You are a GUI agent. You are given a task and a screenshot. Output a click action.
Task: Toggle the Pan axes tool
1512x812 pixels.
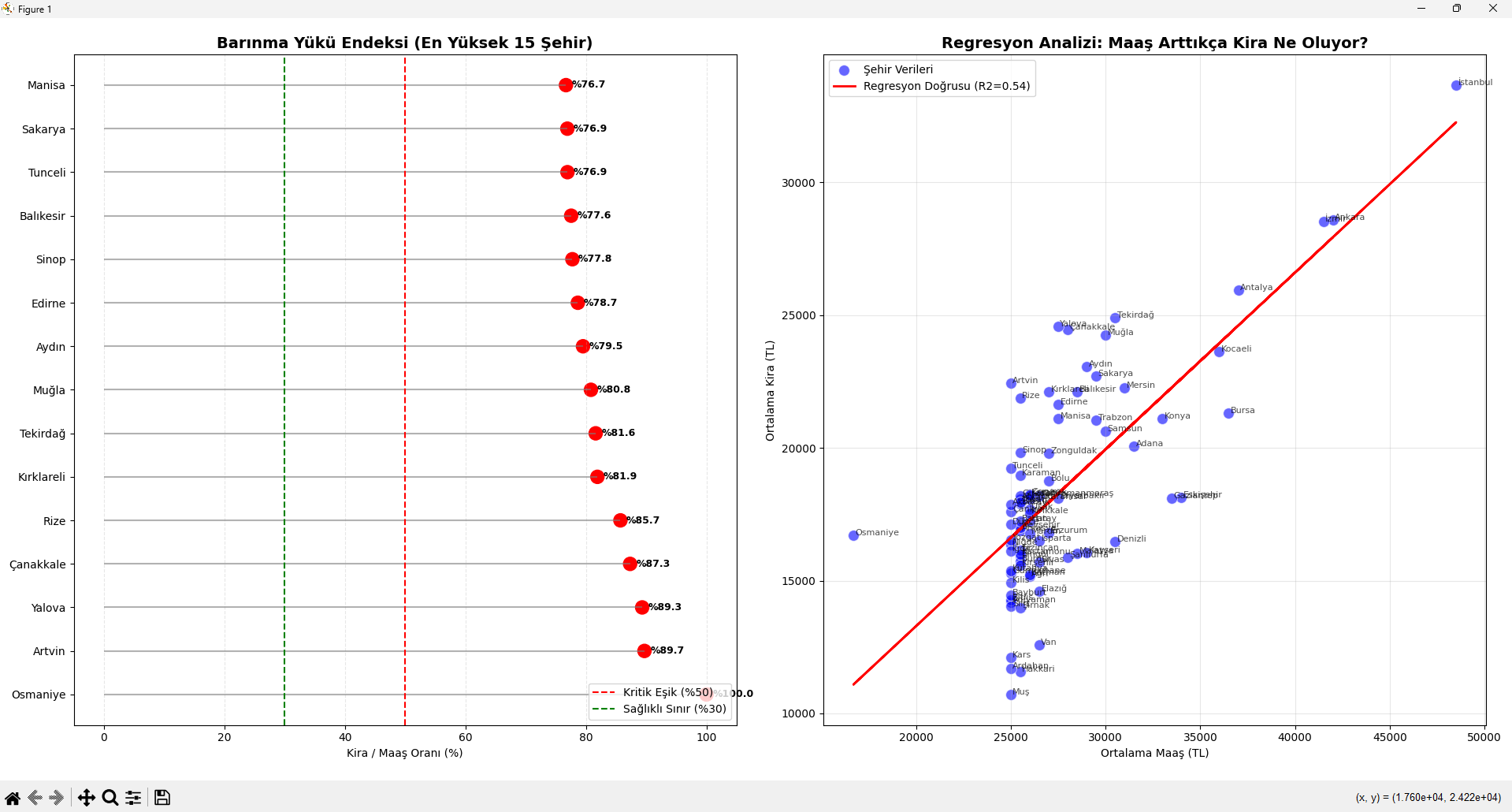click(x=87, y=798)
